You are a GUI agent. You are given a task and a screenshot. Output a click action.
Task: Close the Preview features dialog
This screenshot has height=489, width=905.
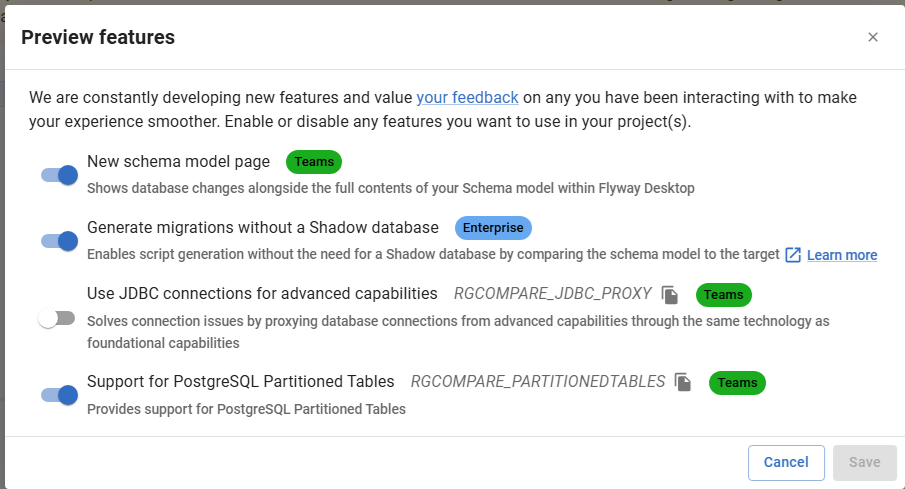873,37
